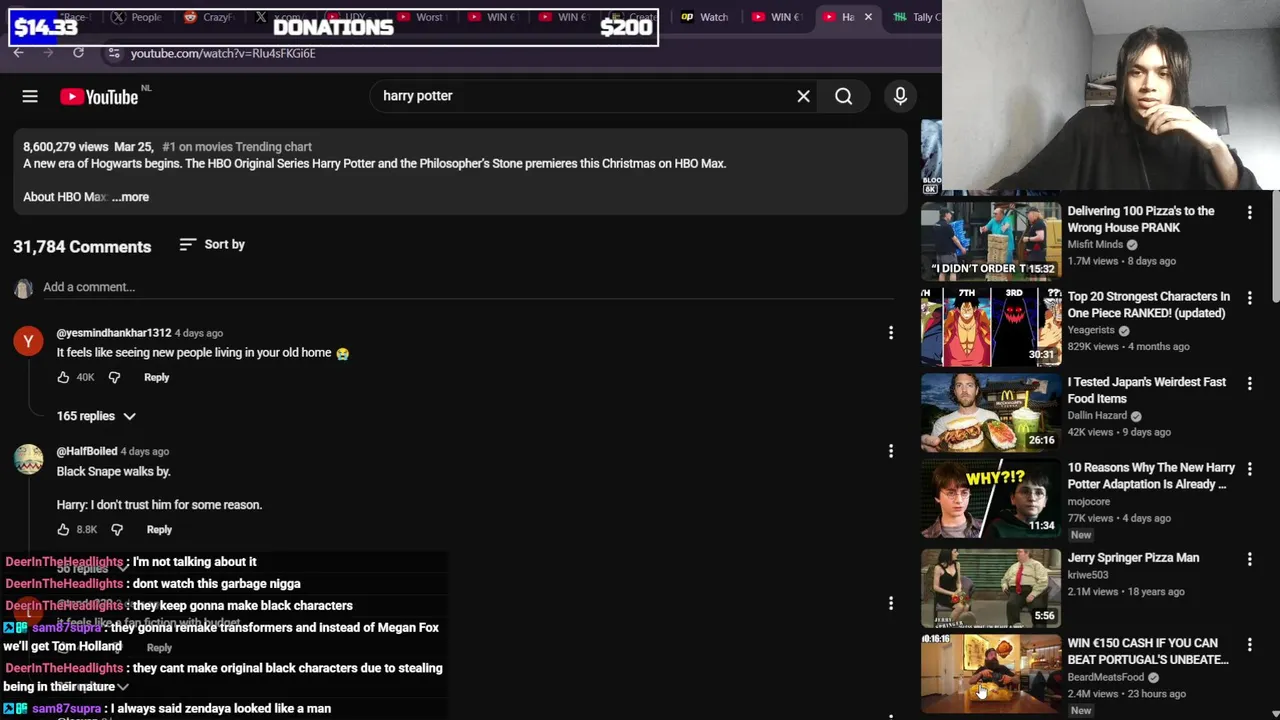The image size is (1280, 720).
Task: Click the browser back arrow
Action: click(18, 53)
